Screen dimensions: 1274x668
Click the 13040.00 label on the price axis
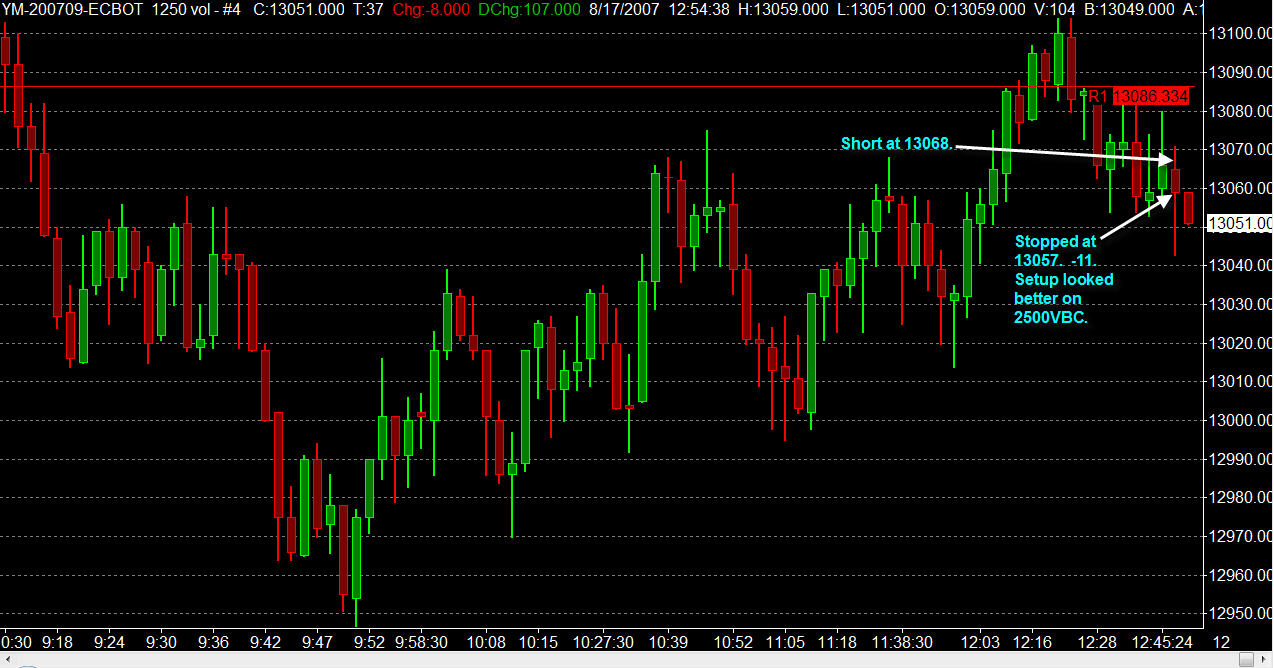[1240, 265]
